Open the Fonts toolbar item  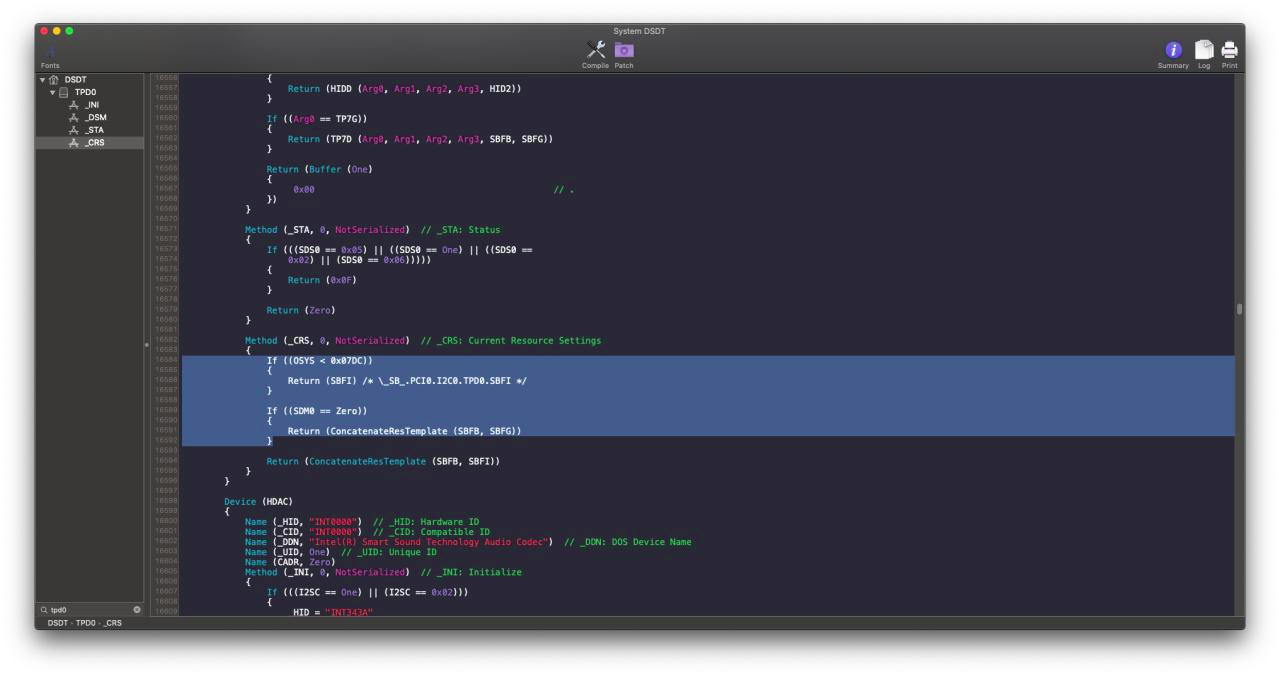click(x=50, y=54)
